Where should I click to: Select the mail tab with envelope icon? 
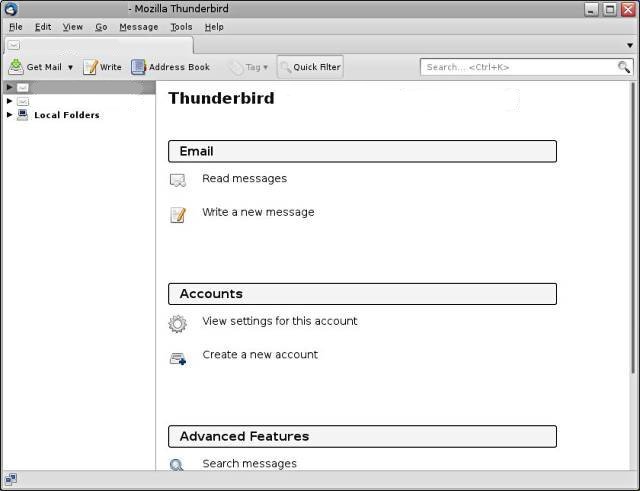tap(98, 45)
